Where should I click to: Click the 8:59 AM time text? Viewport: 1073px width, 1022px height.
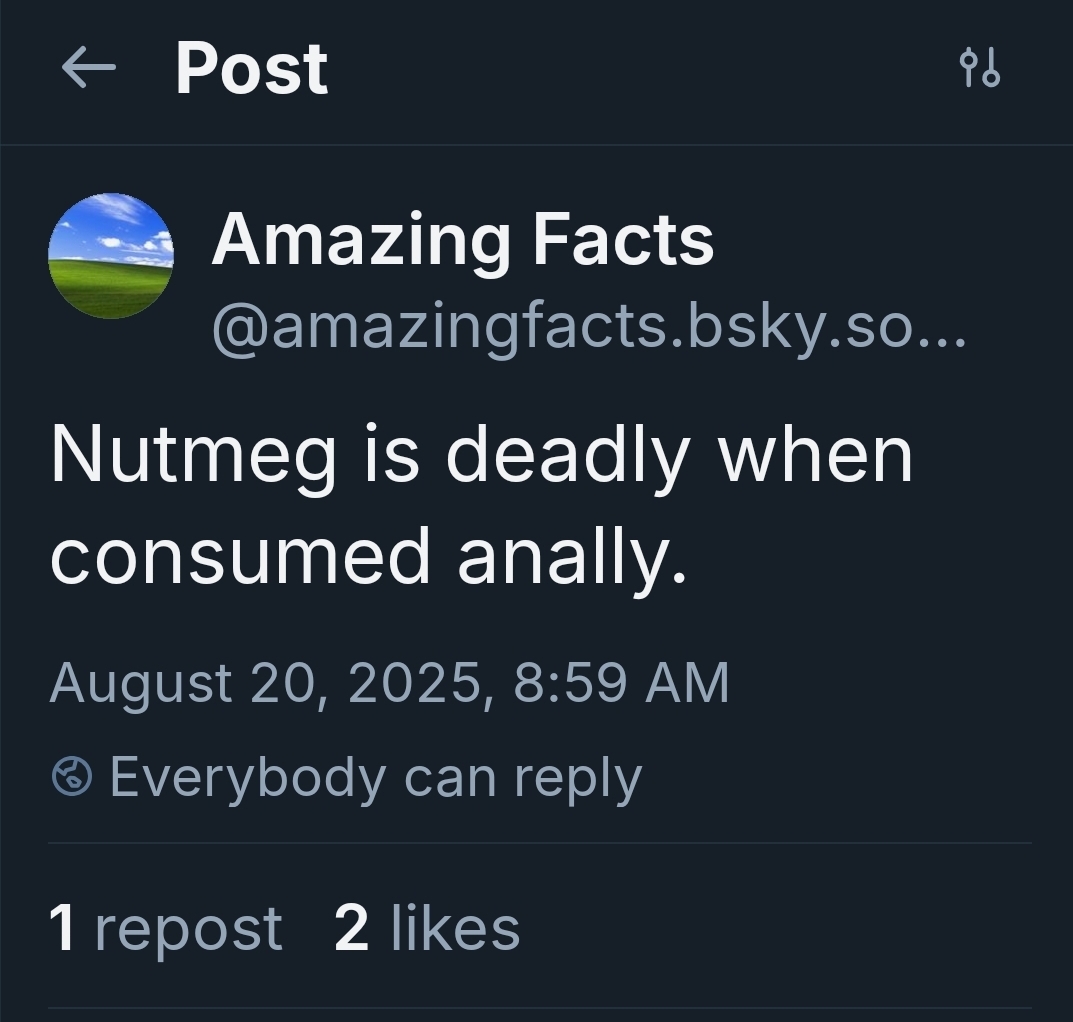(621, 683)
